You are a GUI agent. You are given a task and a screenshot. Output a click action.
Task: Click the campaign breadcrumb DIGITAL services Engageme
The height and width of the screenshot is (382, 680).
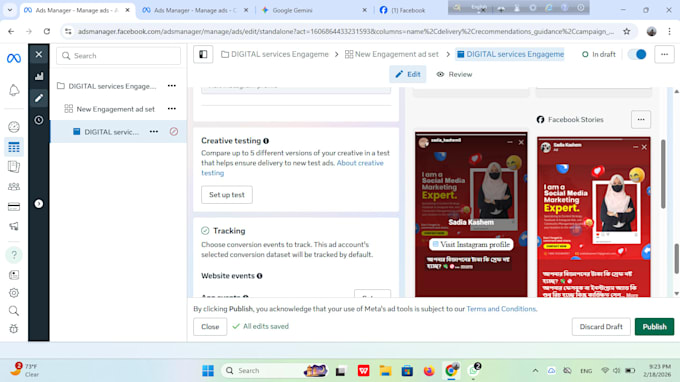pyautogui.click(x=275, y=54)
